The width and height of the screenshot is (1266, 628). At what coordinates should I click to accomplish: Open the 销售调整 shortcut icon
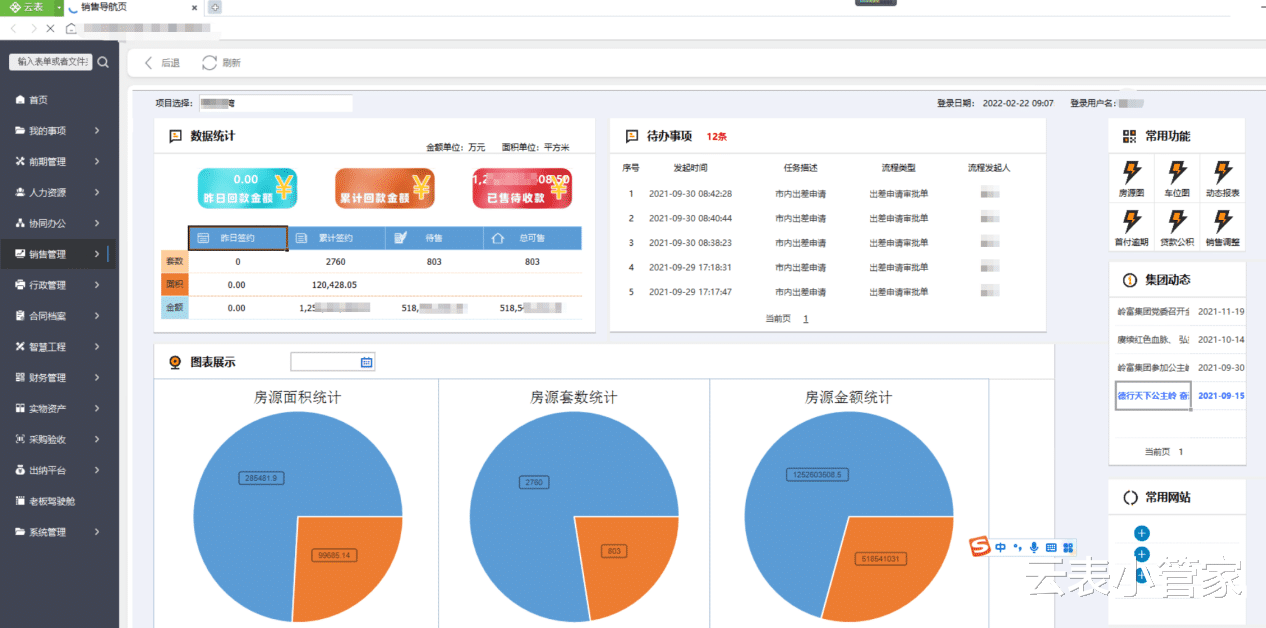pos(1222,220)
